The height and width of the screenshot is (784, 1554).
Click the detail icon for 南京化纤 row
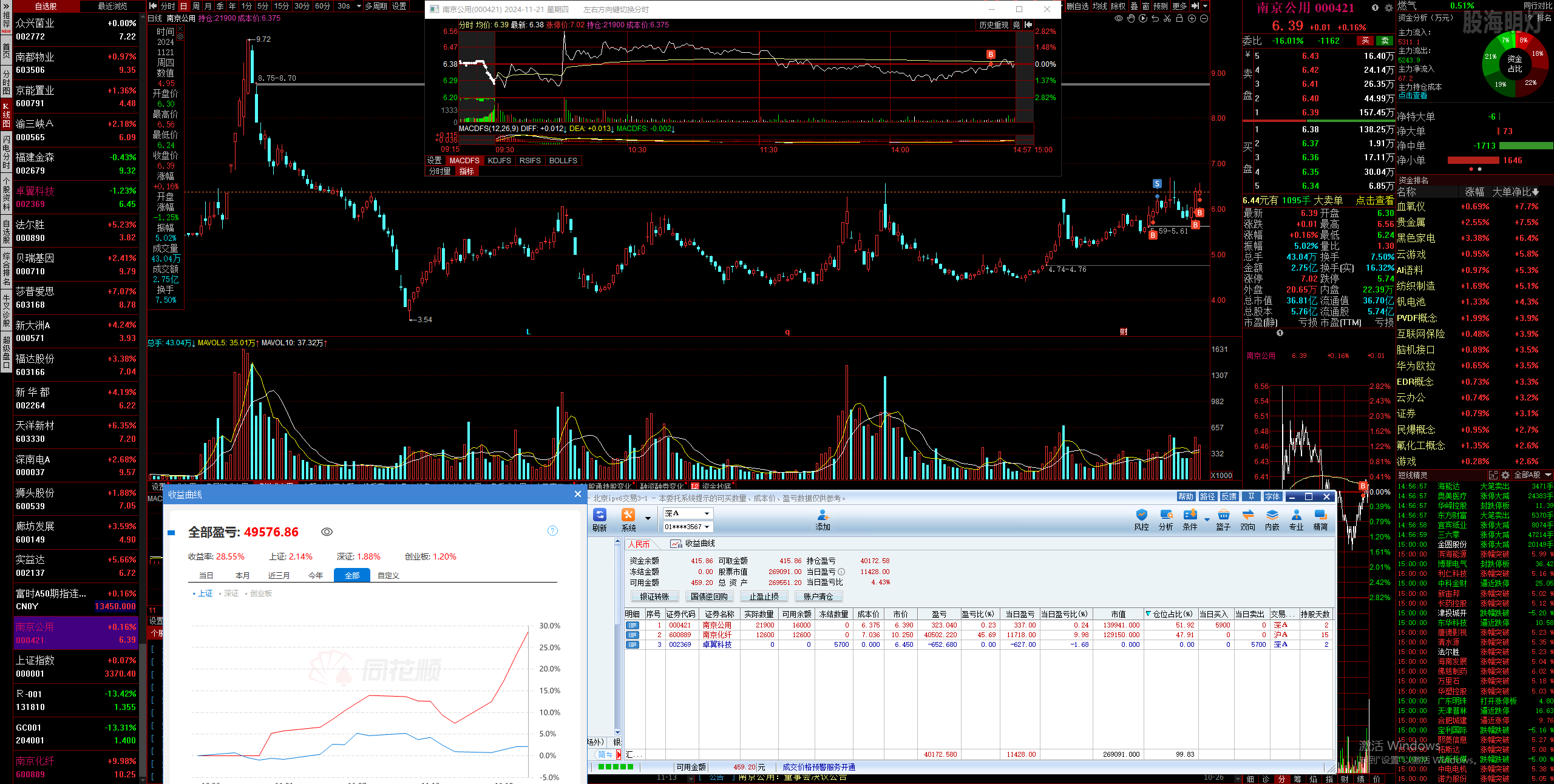click(x=633, y=635)
